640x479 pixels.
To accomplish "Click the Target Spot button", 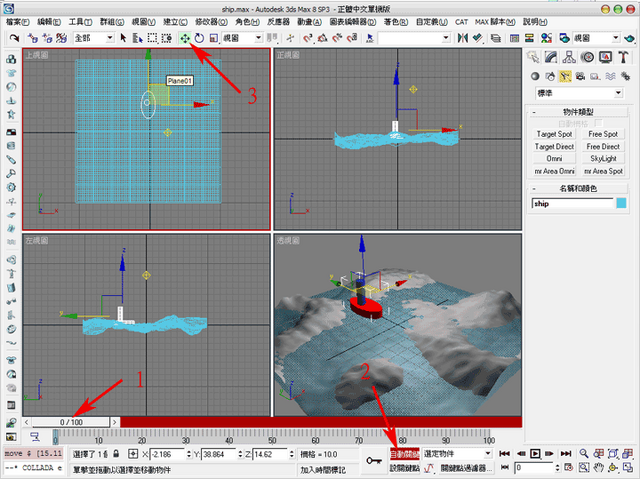I will (554, 134).
